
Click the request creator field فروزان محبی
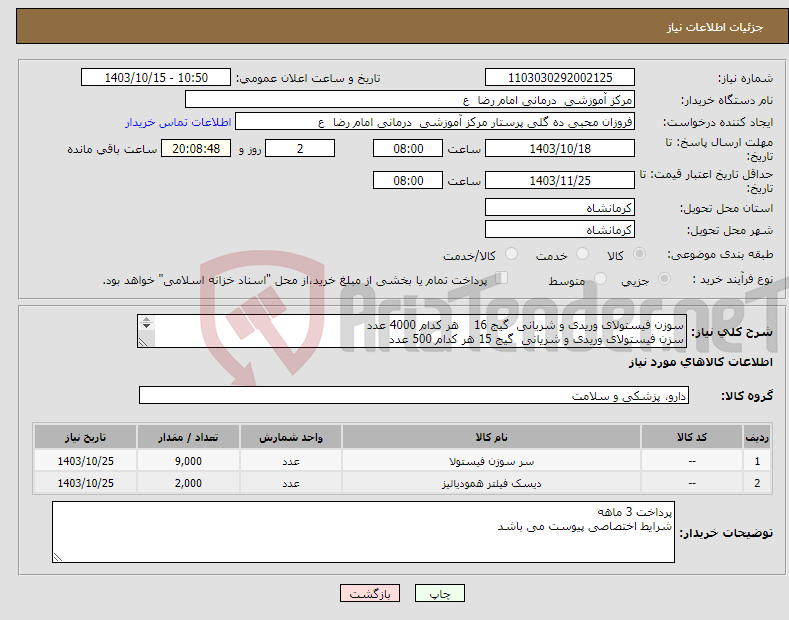click(x=435, y=122)
